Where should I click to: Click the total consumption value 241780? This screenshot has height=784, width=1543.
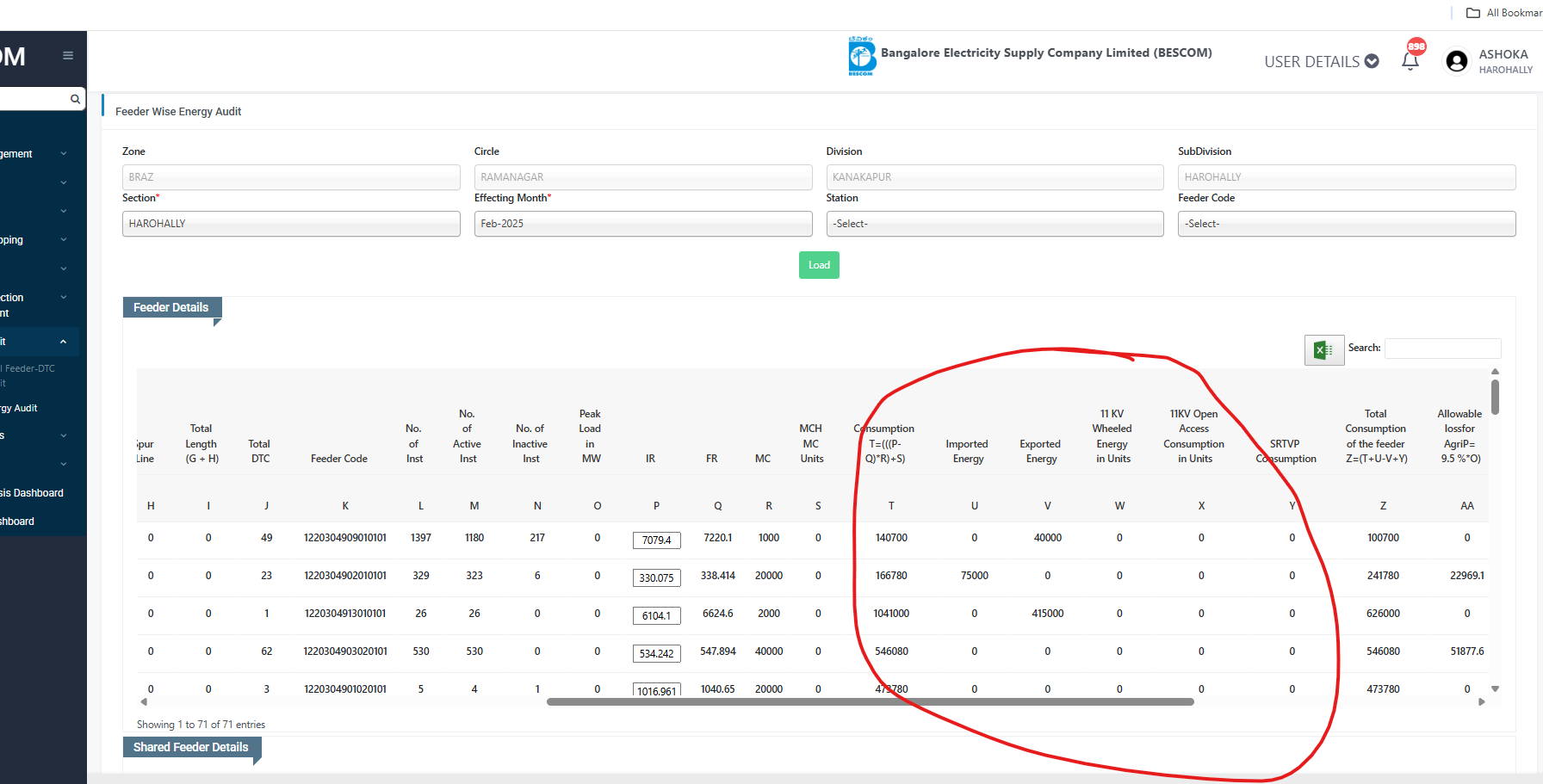[1383, 576]
